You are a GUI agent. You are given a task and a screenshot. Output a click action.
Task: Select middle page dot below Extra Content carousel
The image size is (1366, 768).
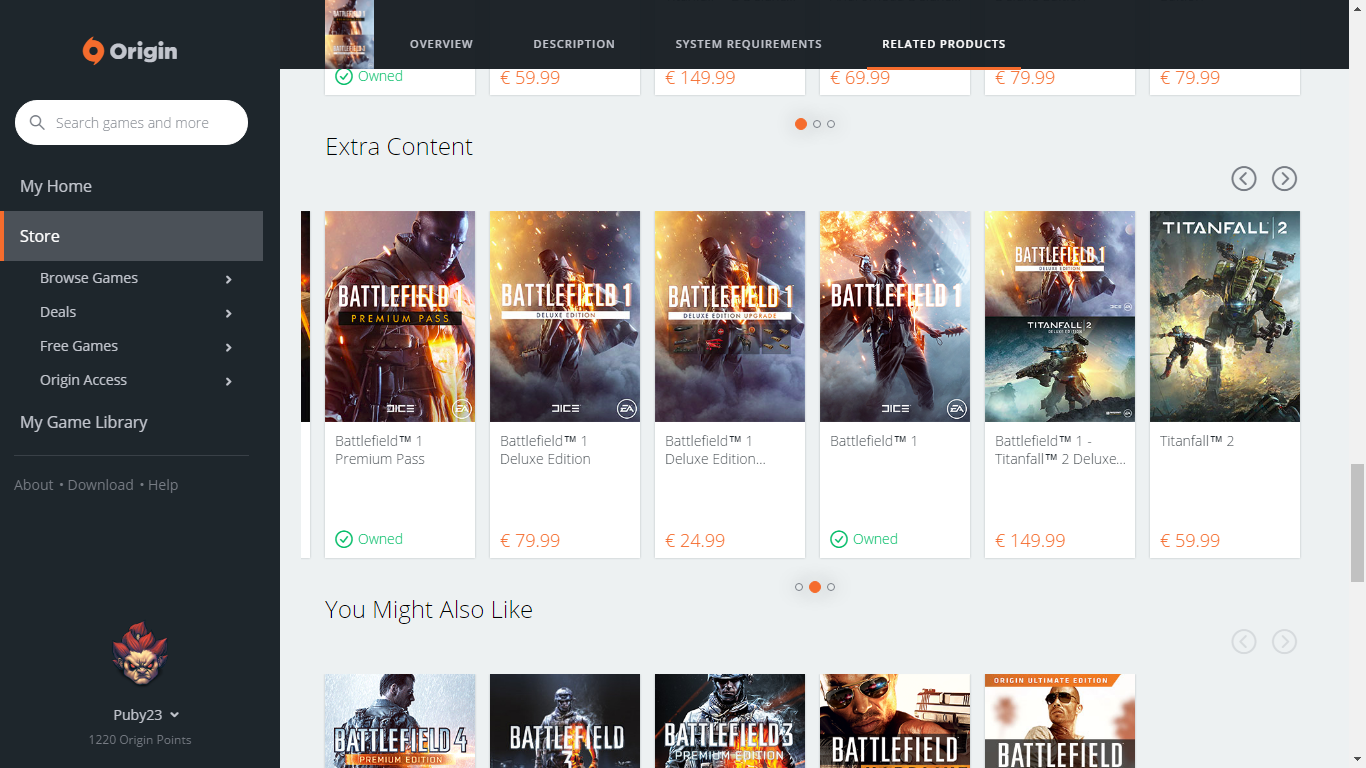pyautogui.click(x=815, y=587)
